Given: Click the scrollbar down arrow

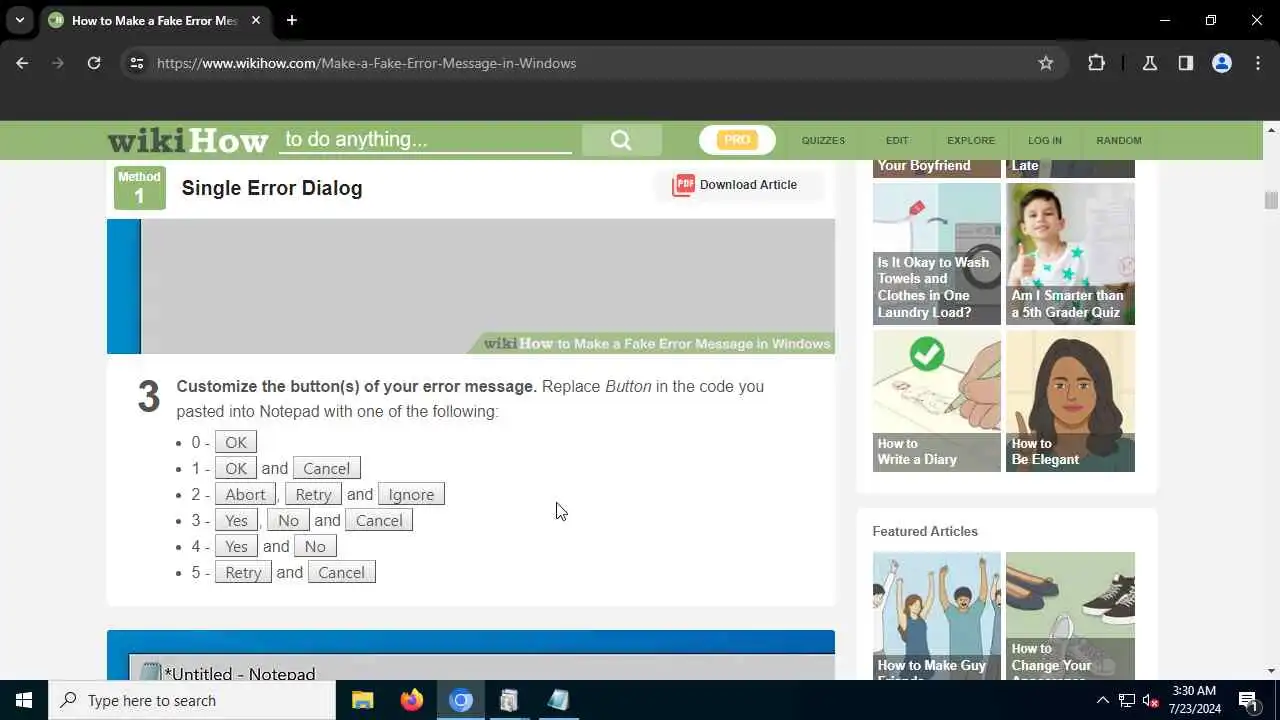Looking at the screenshot, I should (x=1271, y=671).
